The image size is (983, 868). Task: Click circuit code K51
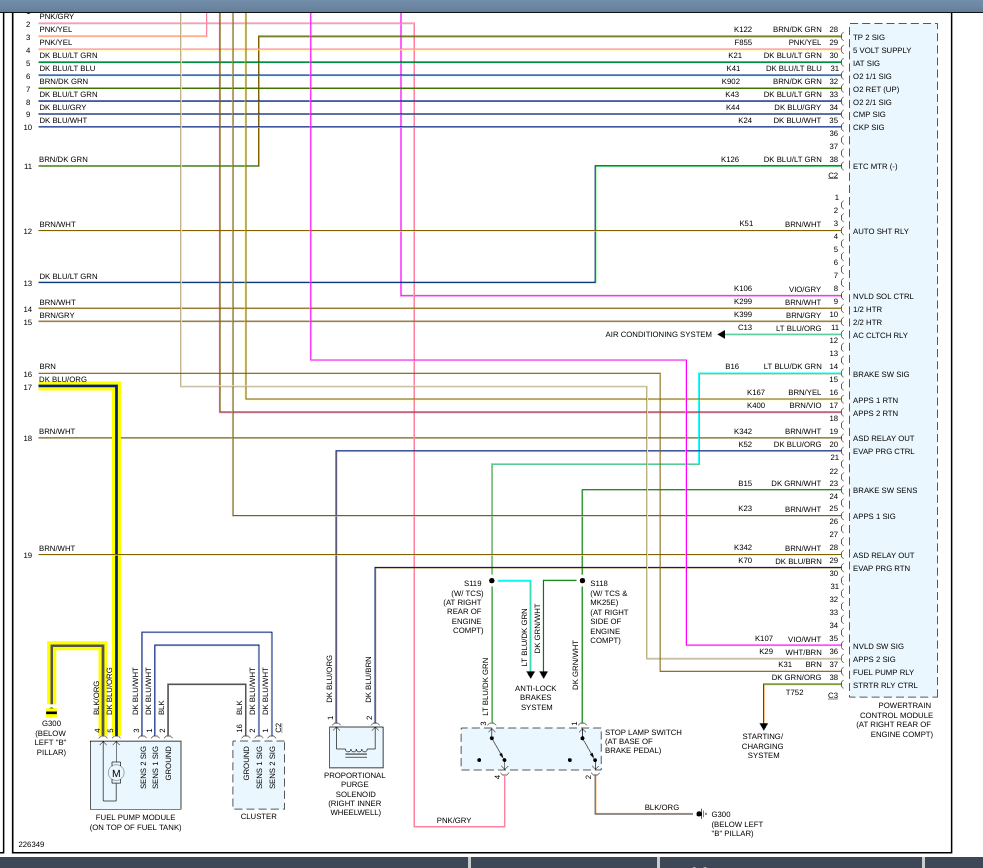coord(746,224)
